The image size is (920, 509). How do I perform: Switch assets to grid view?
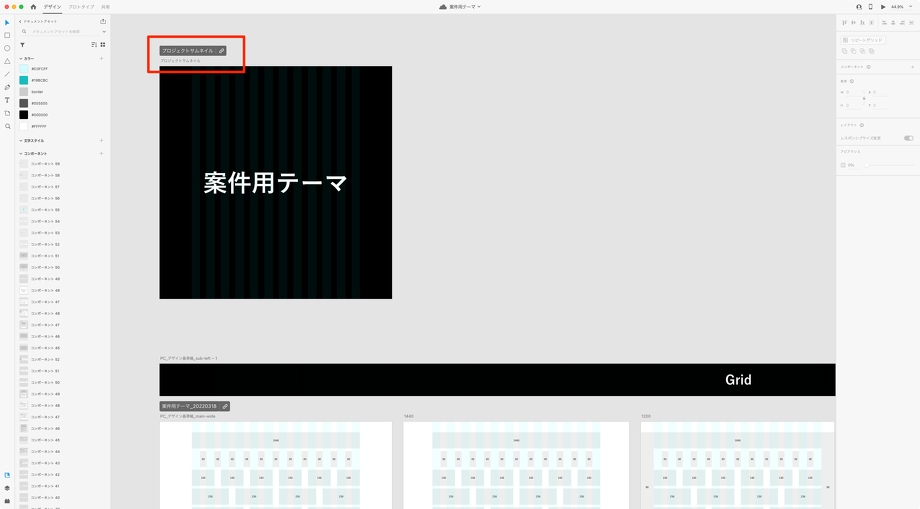pyautogui.click(x=103, y=45)
